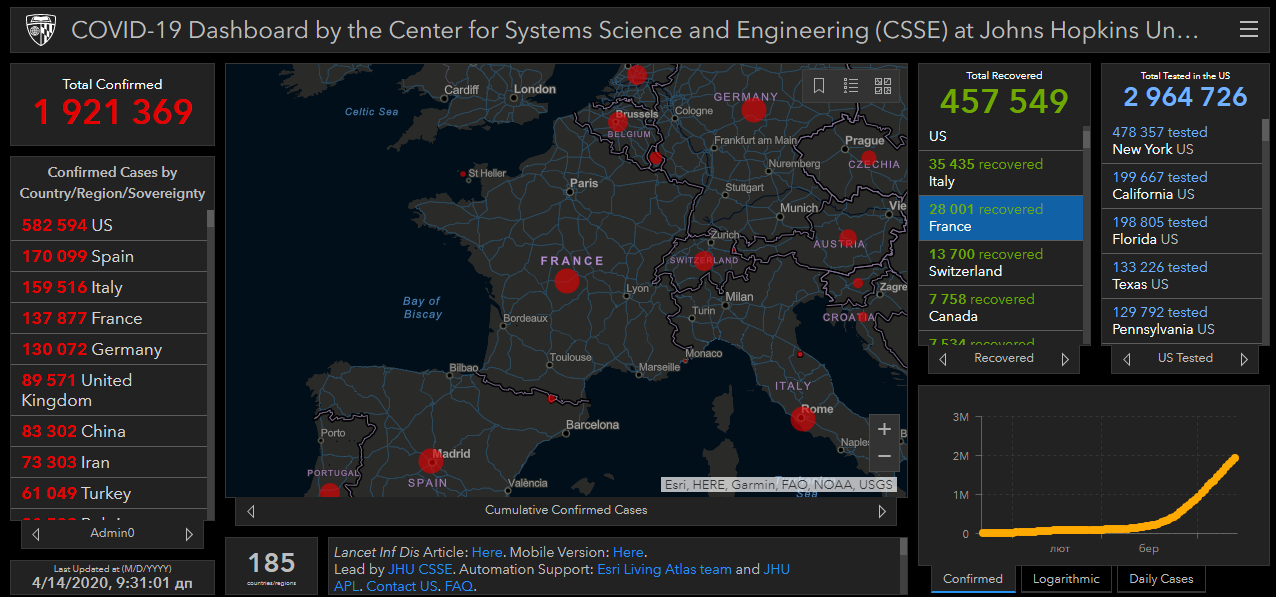Viewport: 1276px width, 597px height.
Task: Click the left arrow beside Admin0
Action: (x=36, y=534)
